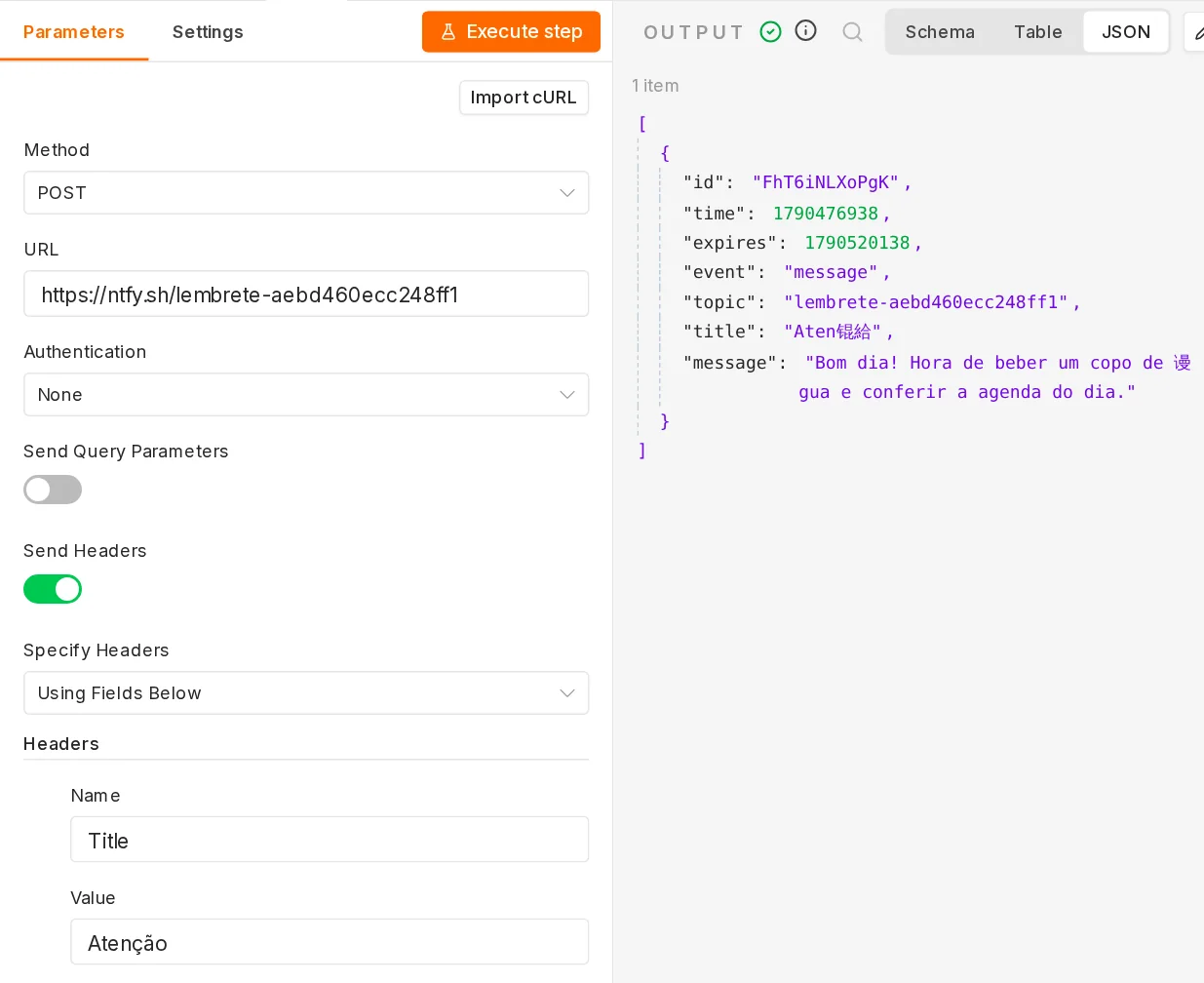This screenshot has width=1204, height=983.
Task: Switch to the Settings tab
Action: point(208,32)
